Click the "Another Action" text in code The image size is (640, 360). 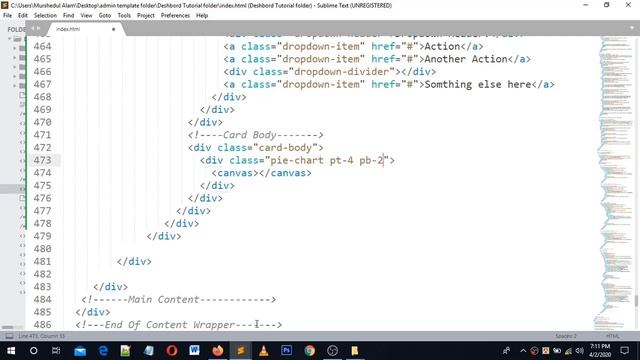coord(466,59)
